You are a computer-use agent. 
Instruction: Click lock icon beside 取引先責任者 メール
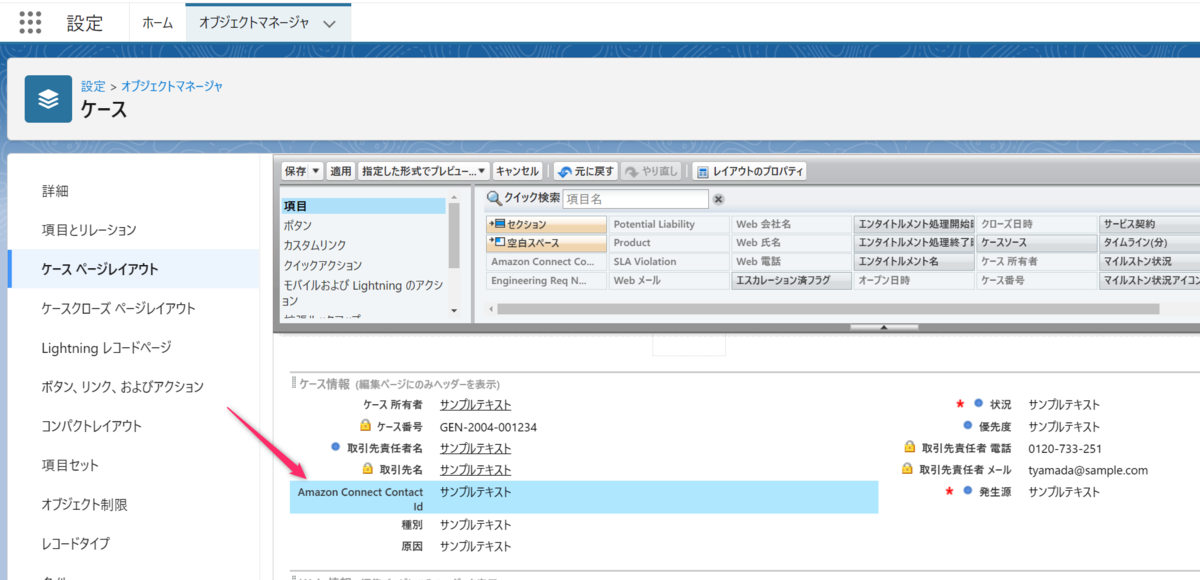(907, 468)
